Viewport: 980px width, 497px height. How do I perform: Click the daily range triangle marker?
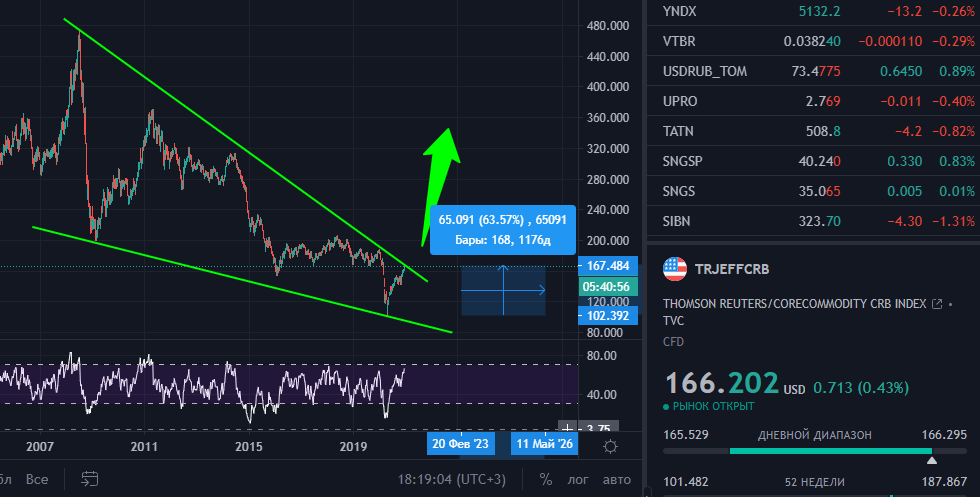[932, 461]
